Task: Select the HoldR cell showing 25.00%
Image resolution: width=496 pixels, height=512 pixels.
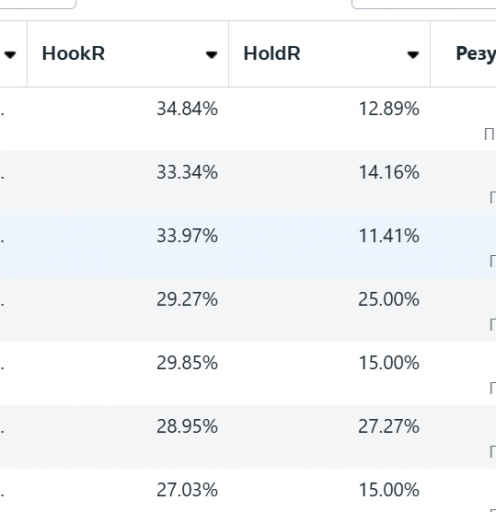Action: click(389, 299)
